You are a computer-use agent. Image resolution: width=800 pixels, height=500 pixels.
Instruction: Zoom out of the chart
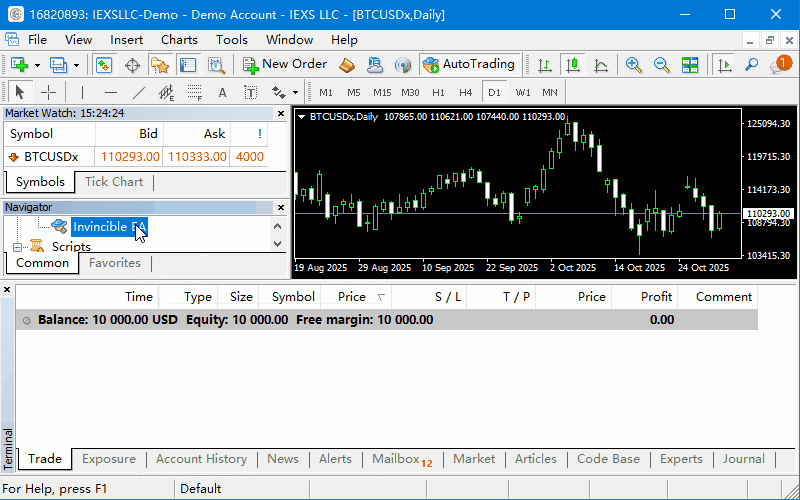[661, 65]
